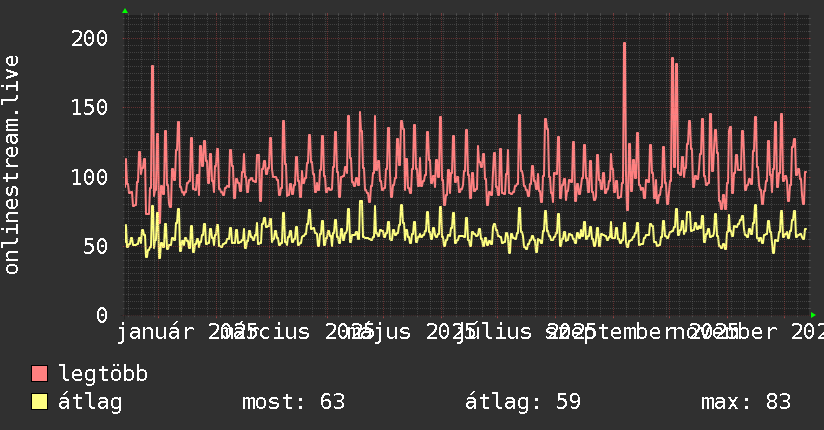
Task: Click the green arrow at x-axis end
Action: [813, 315]
